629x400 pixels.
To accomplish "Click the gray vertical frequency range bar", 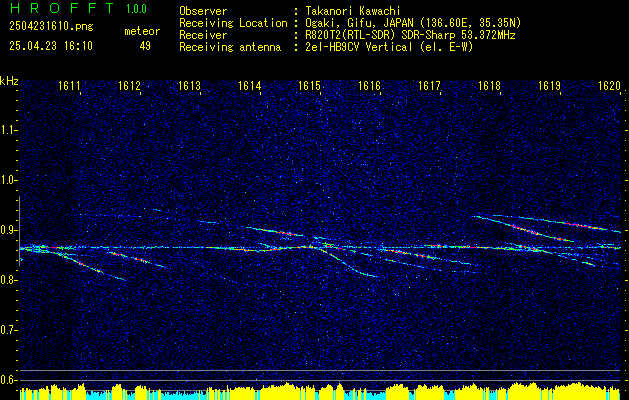I will click(19, 231).
